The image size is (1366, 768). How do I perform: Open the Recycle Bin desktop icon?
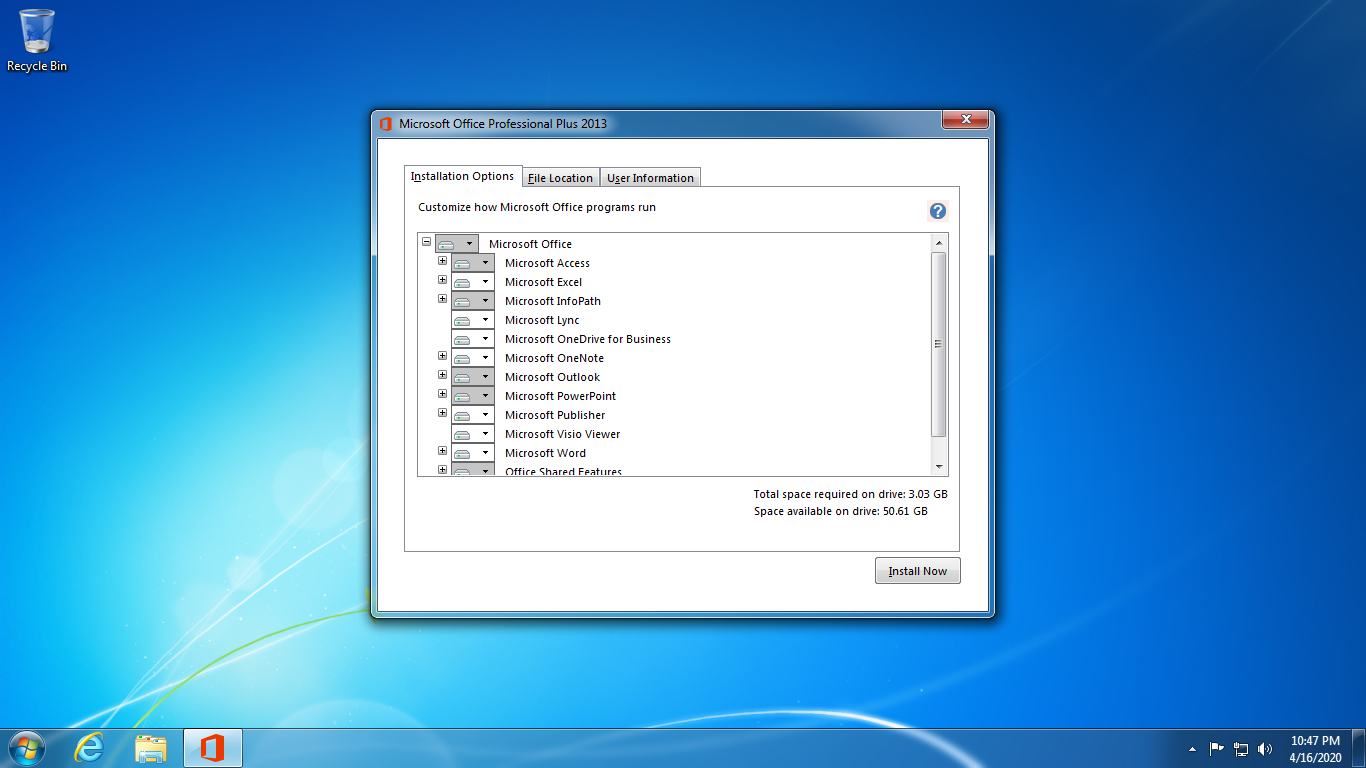[37, 40]
